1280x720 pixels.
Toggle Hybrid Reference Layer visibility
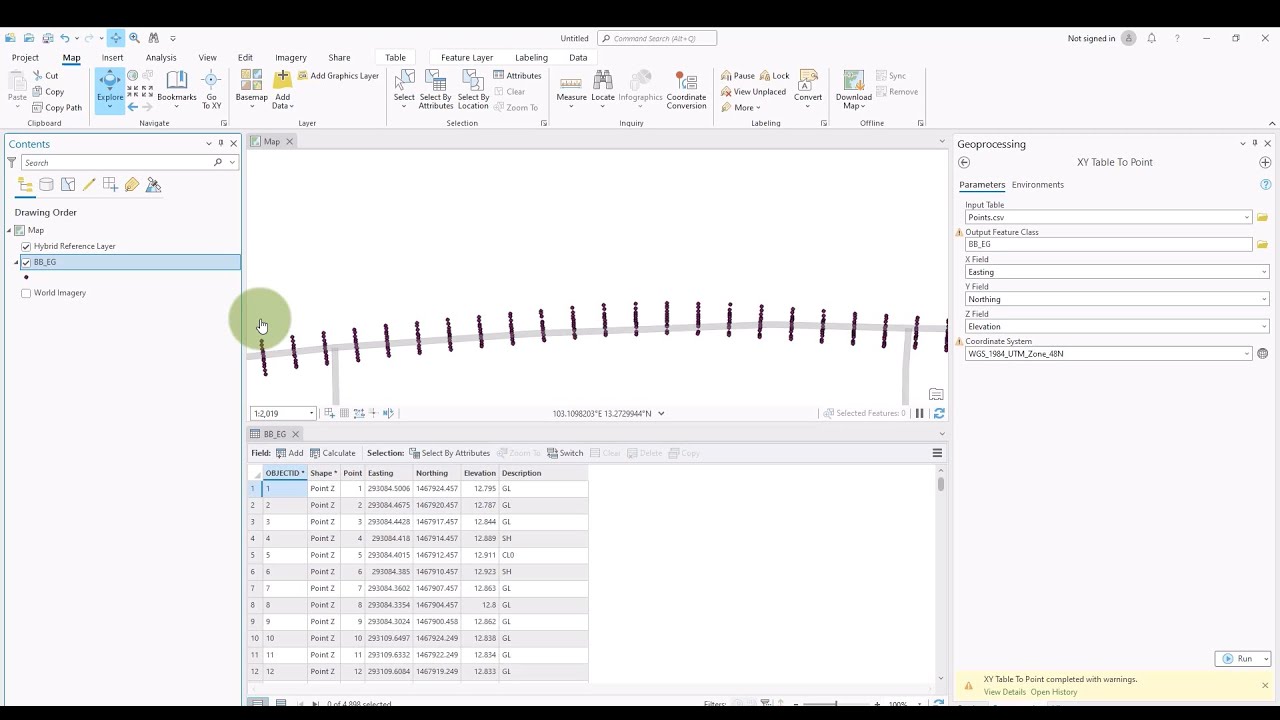26,246
